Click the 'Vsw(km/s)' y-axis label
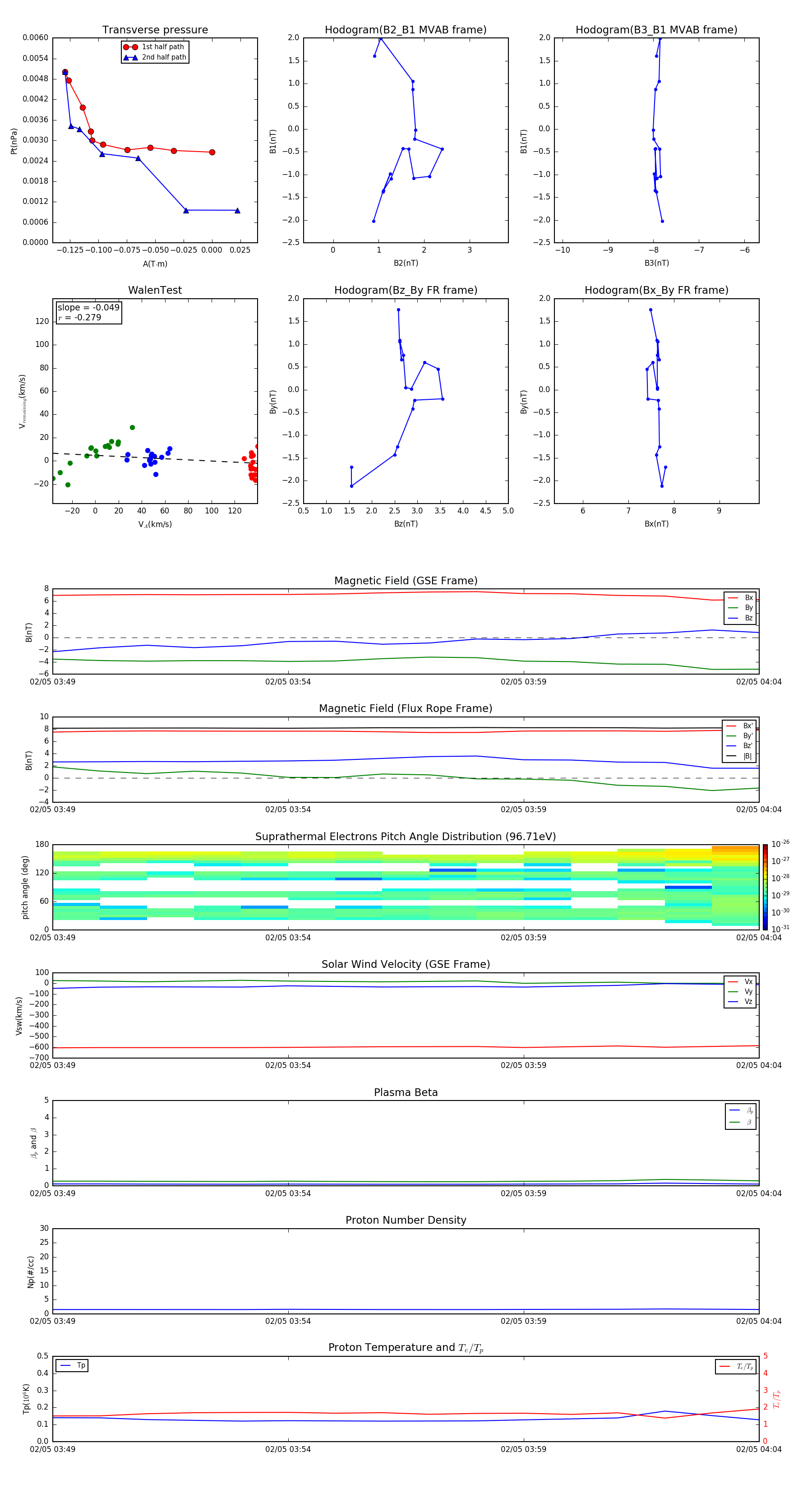 tap(19, 1016)
